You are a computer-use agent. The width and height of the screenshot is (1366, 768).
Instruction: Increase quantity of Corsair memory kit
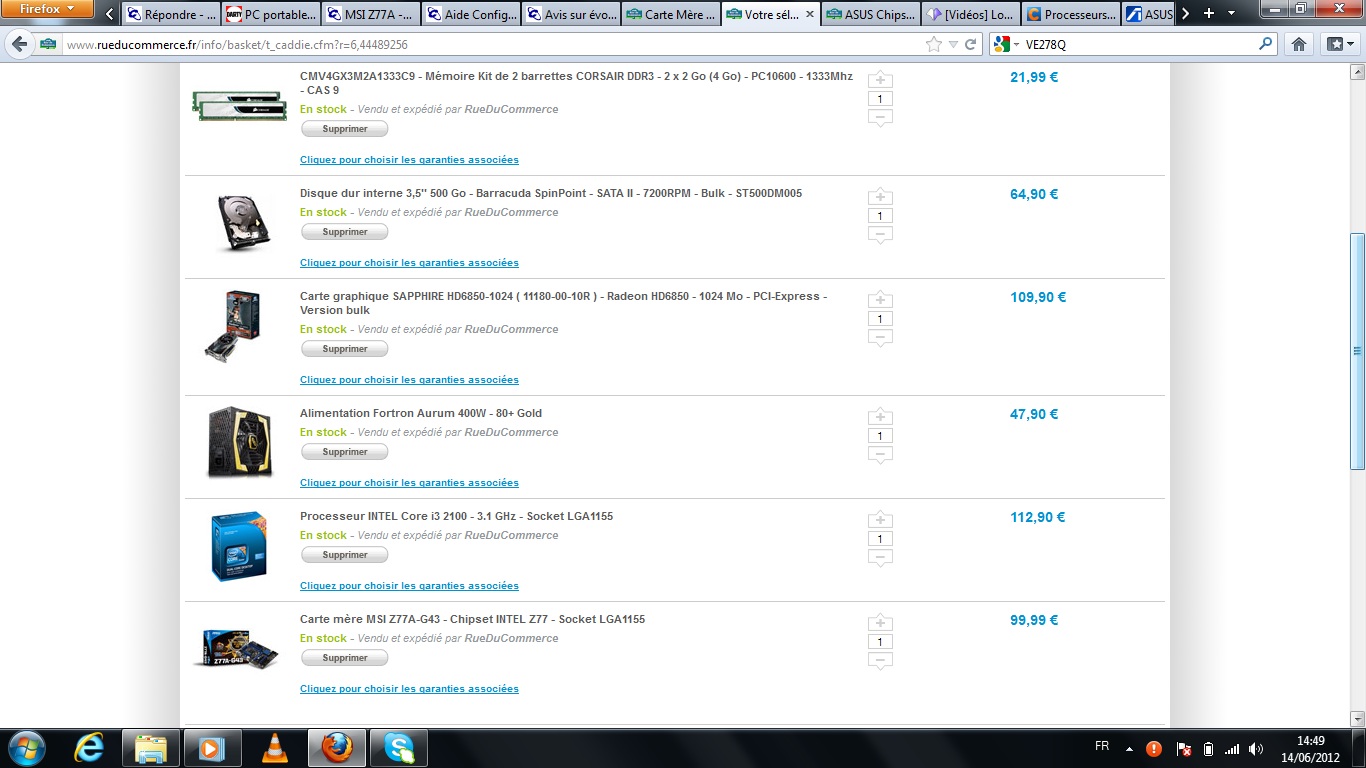(x=880, y=80)
